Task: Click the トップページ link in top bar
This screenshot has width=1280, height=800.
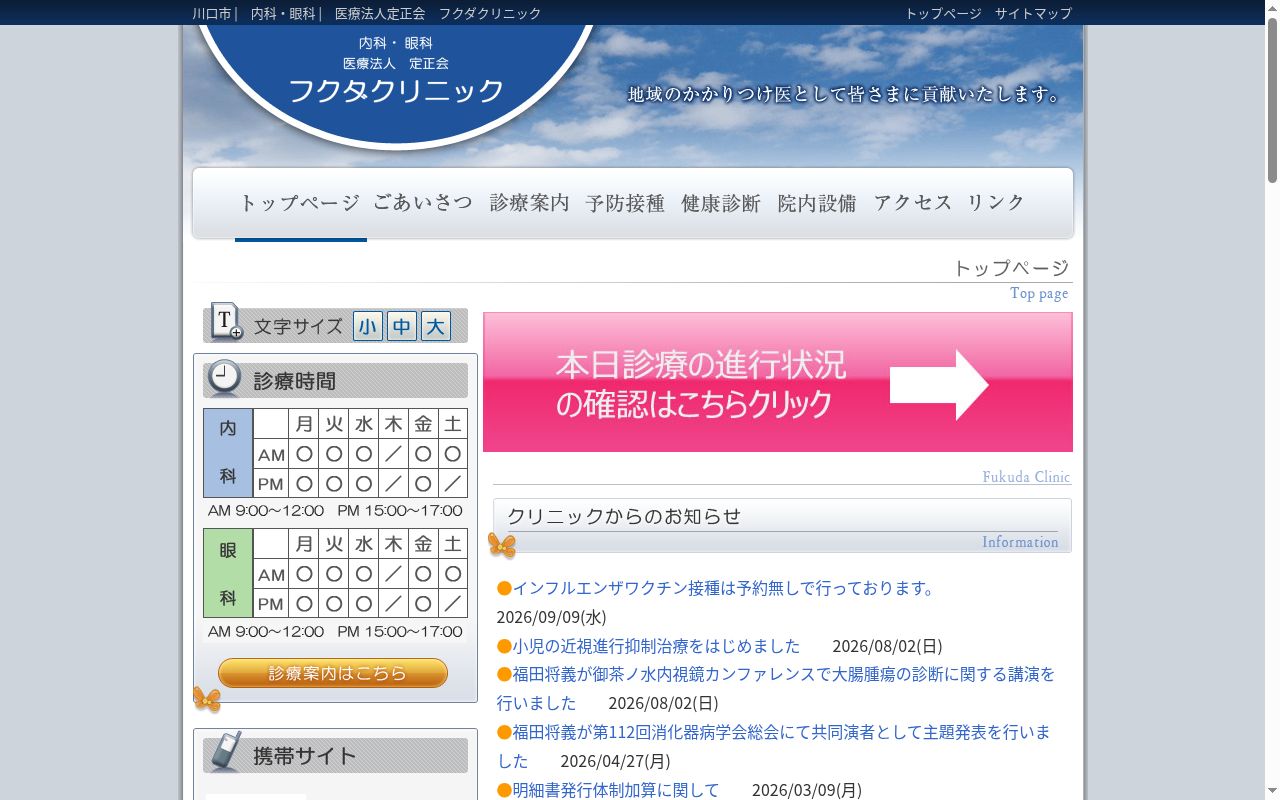Action: tap(943, 13)
